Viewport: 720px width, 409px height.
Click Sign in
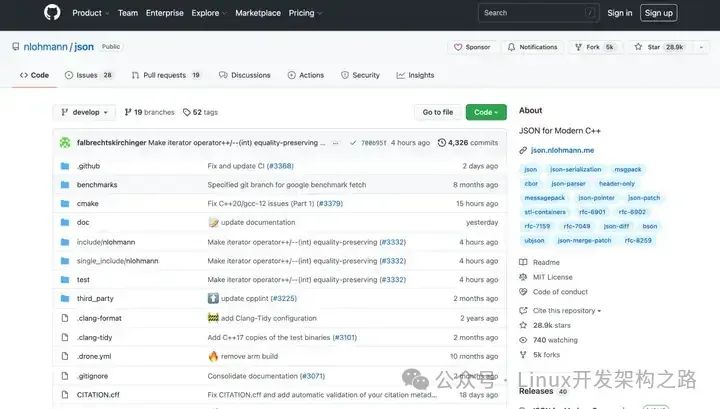[619, 13]
